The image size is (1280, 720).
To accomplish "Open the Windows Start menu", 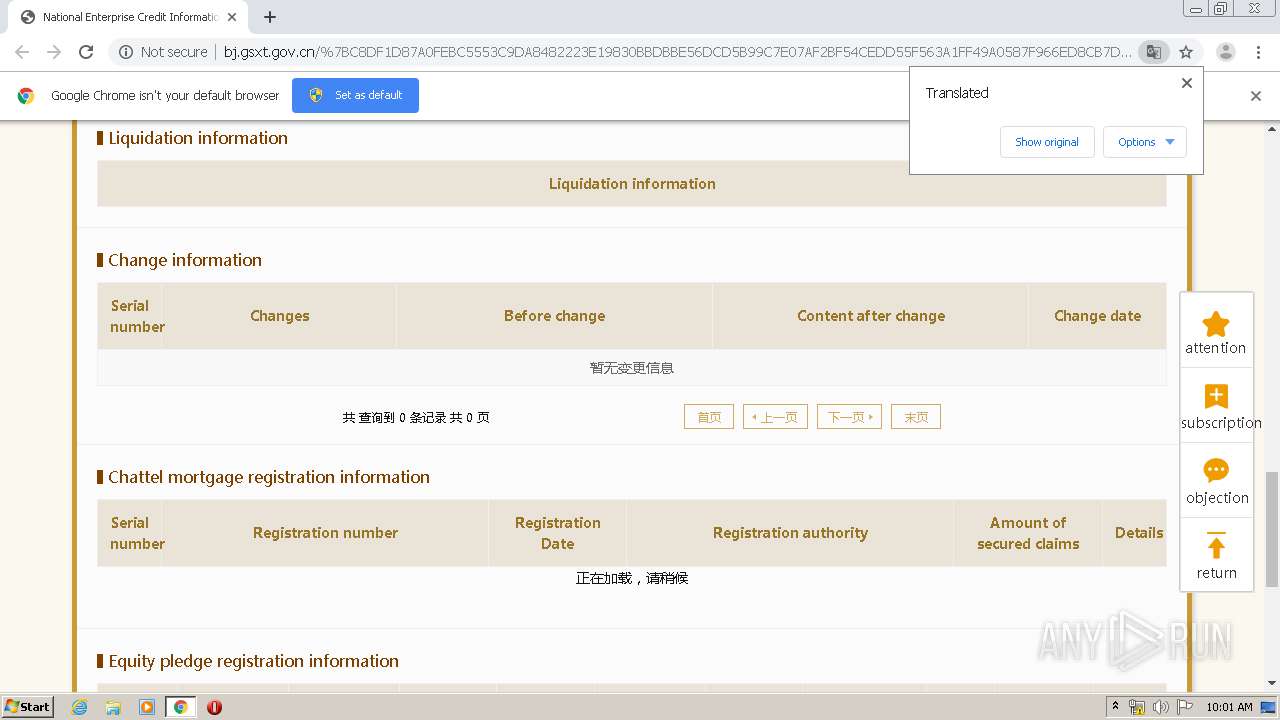I will (28, 707).
